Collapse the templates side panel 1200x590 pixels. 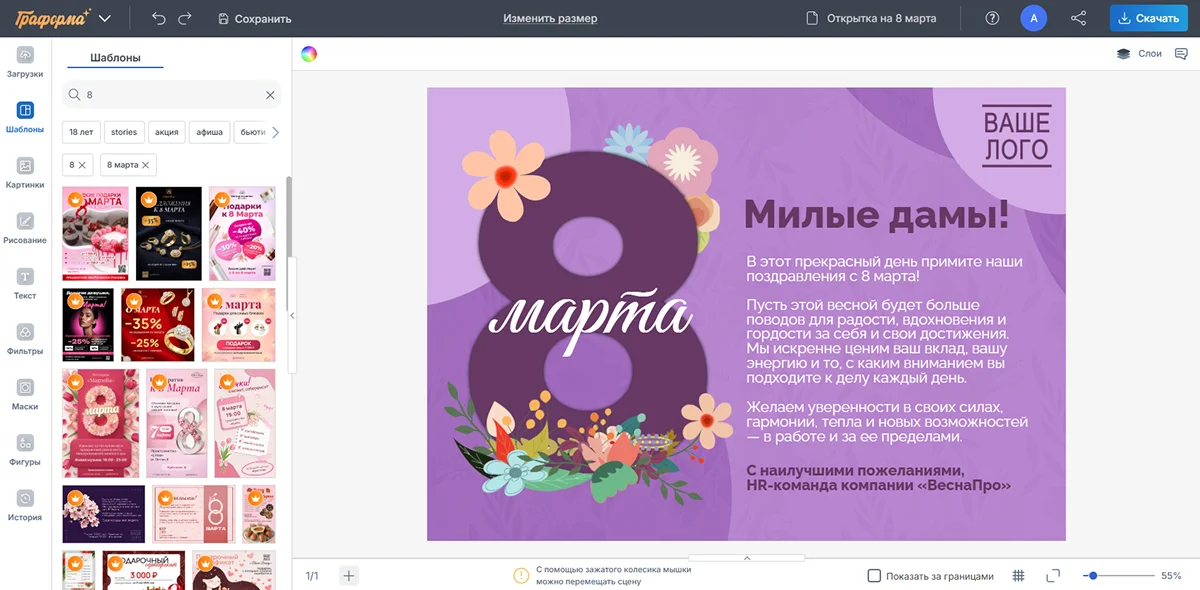pyautogui.click(x=292, y=315)
